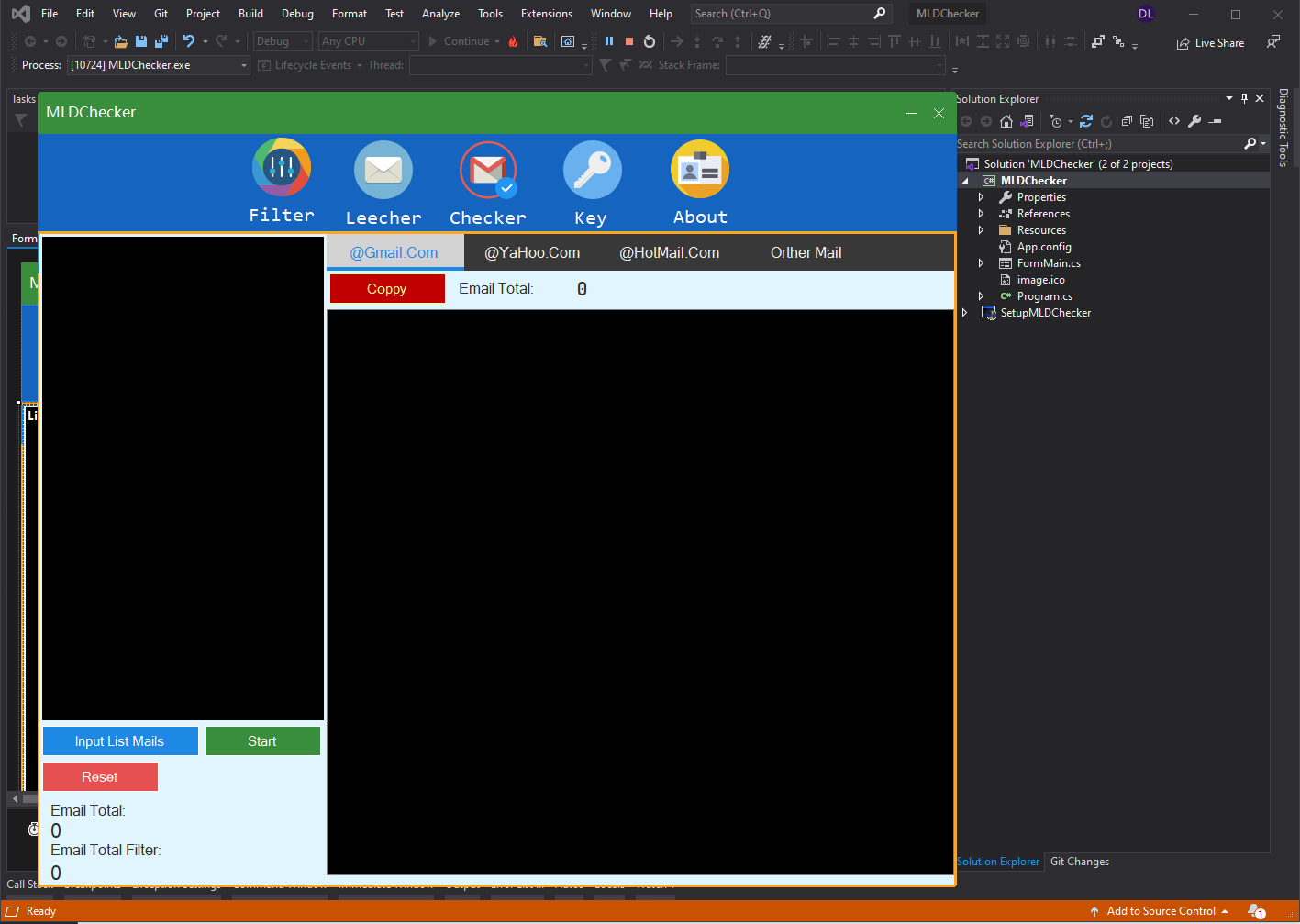Click Preview Selected Items icon in Solution Explorer
The width and height of the screenshot is (1300, 924).
pyautogui.click(x=1215, y=121)
